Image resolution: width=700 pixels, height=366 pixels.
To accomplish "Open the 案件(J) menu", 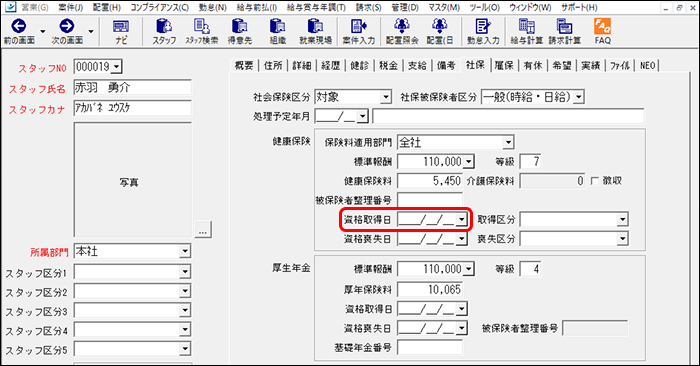I will (x=71, y=8).
